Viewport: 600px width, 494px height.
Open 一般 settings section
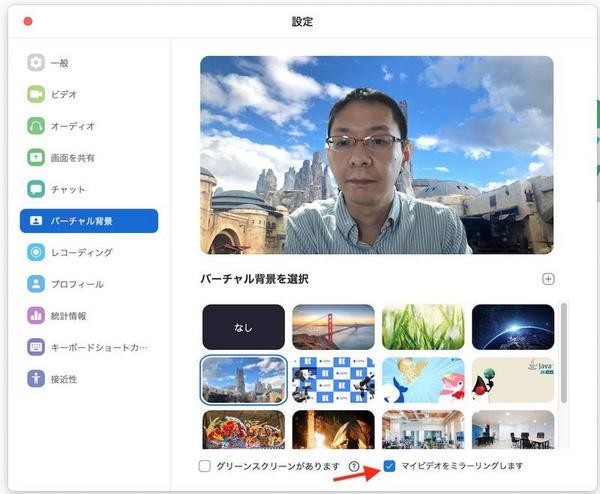[60, 63]
